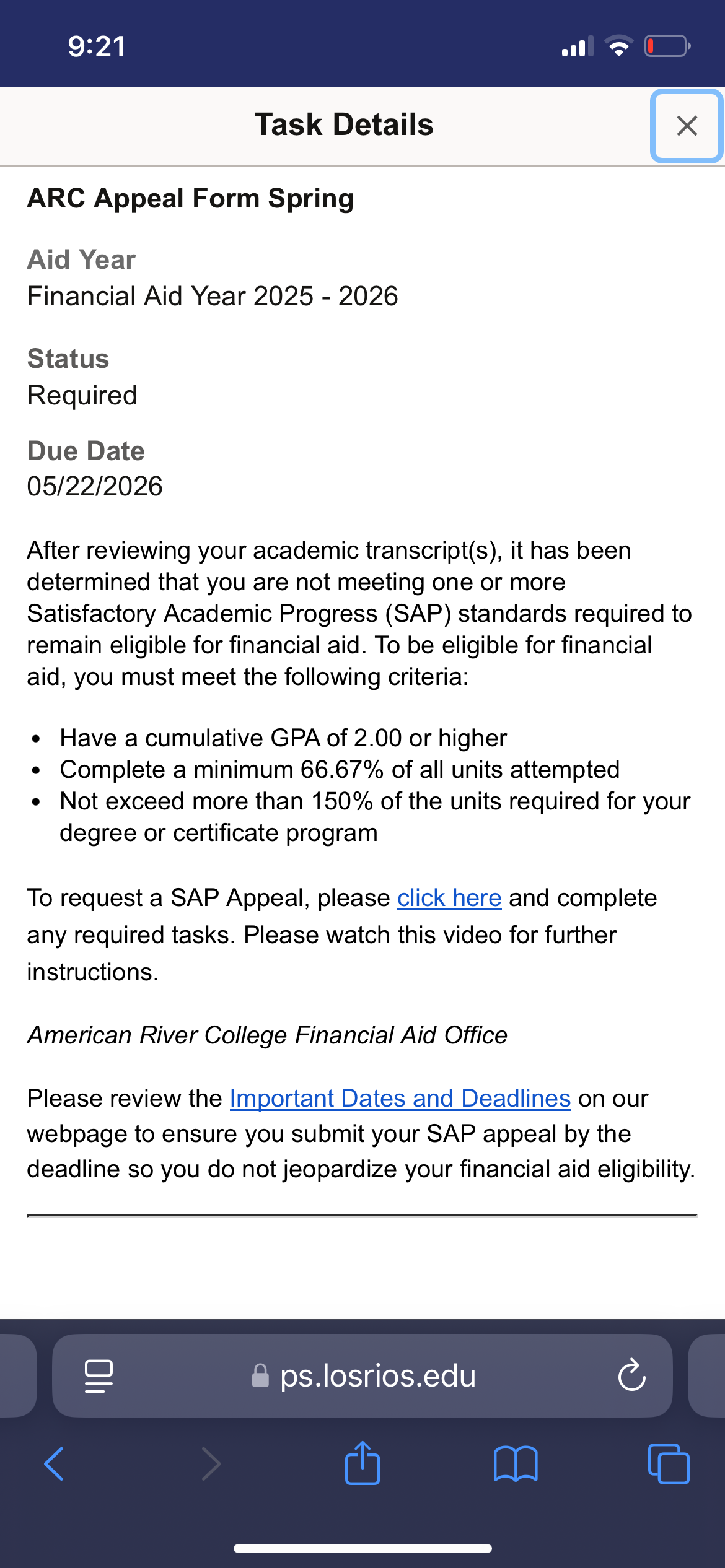This screenshot has height=1568, width=725.
Task: Tap the Due Date value 05/22/2026
Action: coord(95,486)
